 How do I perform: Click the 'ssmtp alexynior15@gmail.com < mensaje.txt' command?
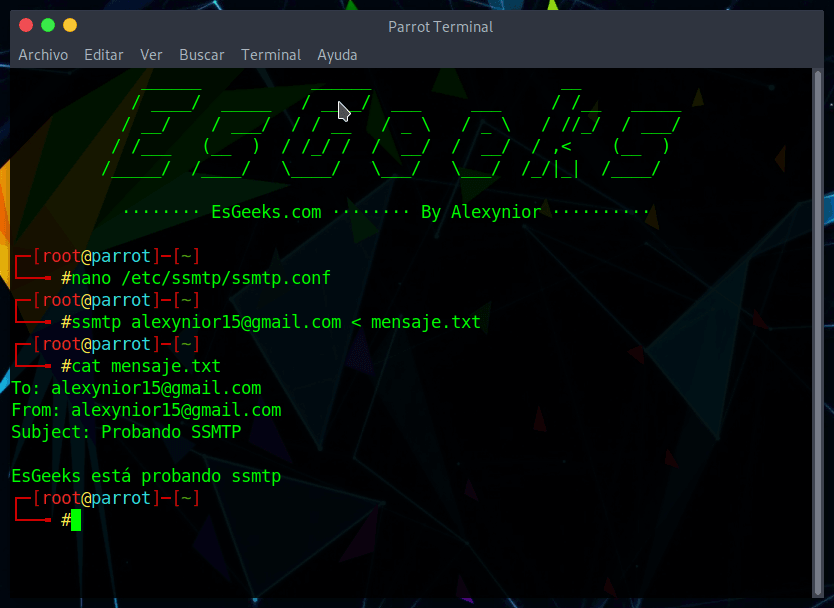pos(276,322)
